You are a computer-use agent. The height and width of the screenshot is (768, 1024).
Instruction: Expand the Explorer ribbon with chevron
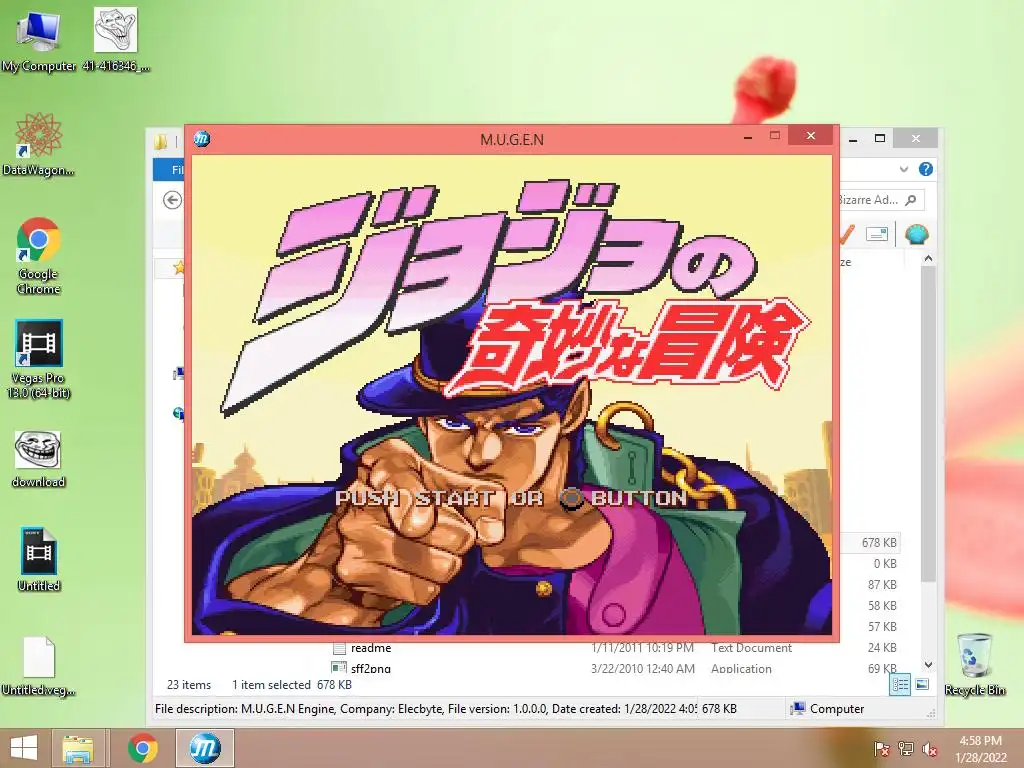[904, 169]
